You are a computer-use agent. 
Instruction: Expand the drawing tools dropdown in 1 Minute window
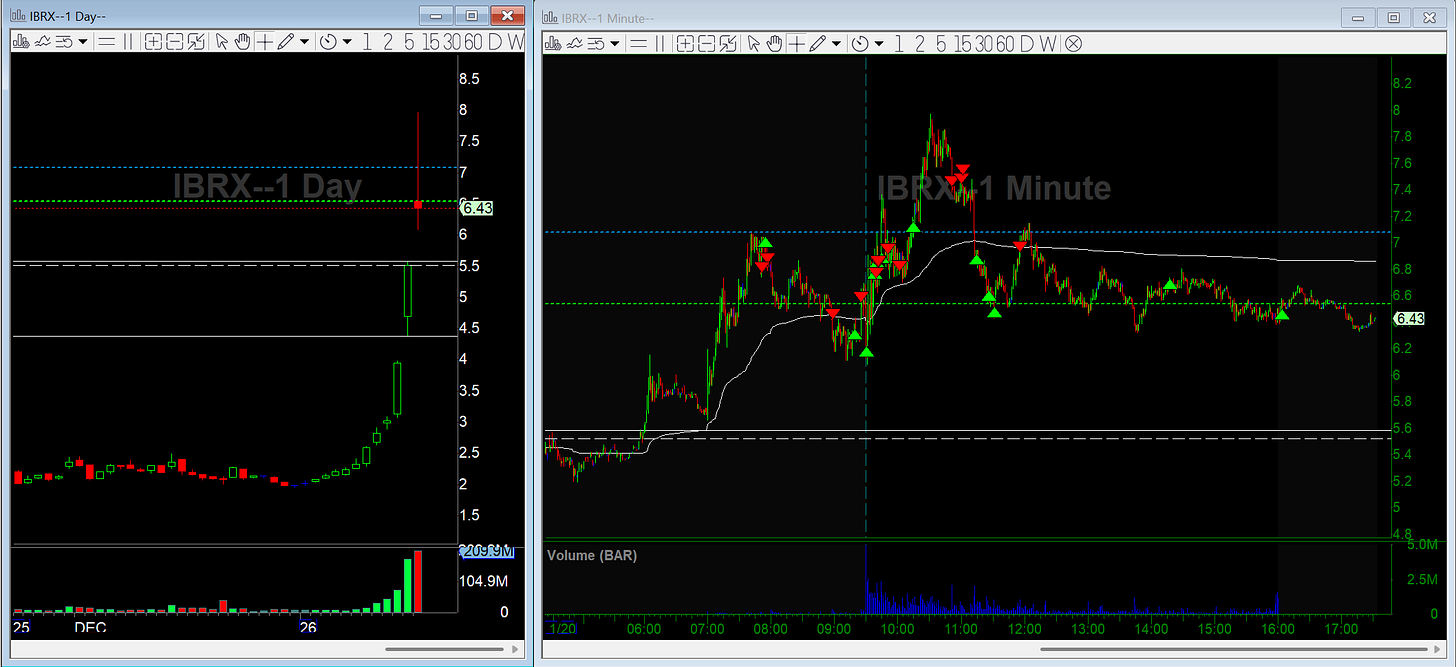[836, 43]
